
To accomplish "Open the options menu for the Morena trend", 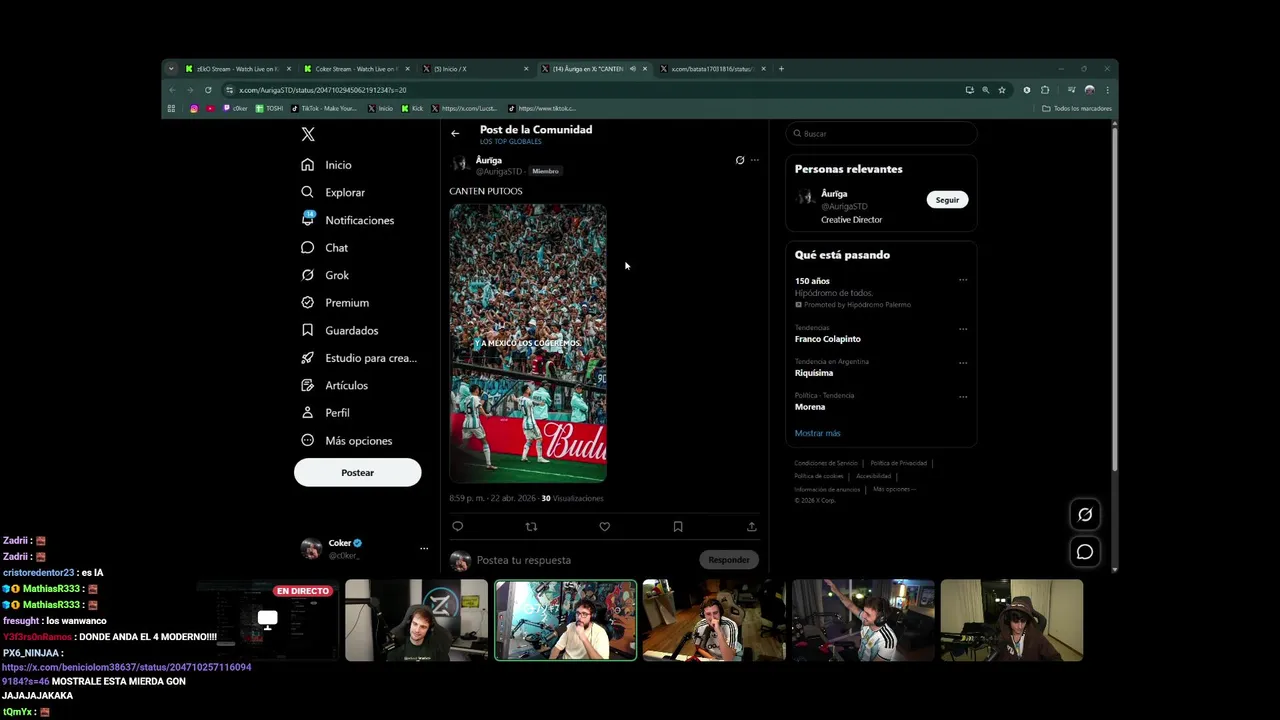I will (963, 396).
